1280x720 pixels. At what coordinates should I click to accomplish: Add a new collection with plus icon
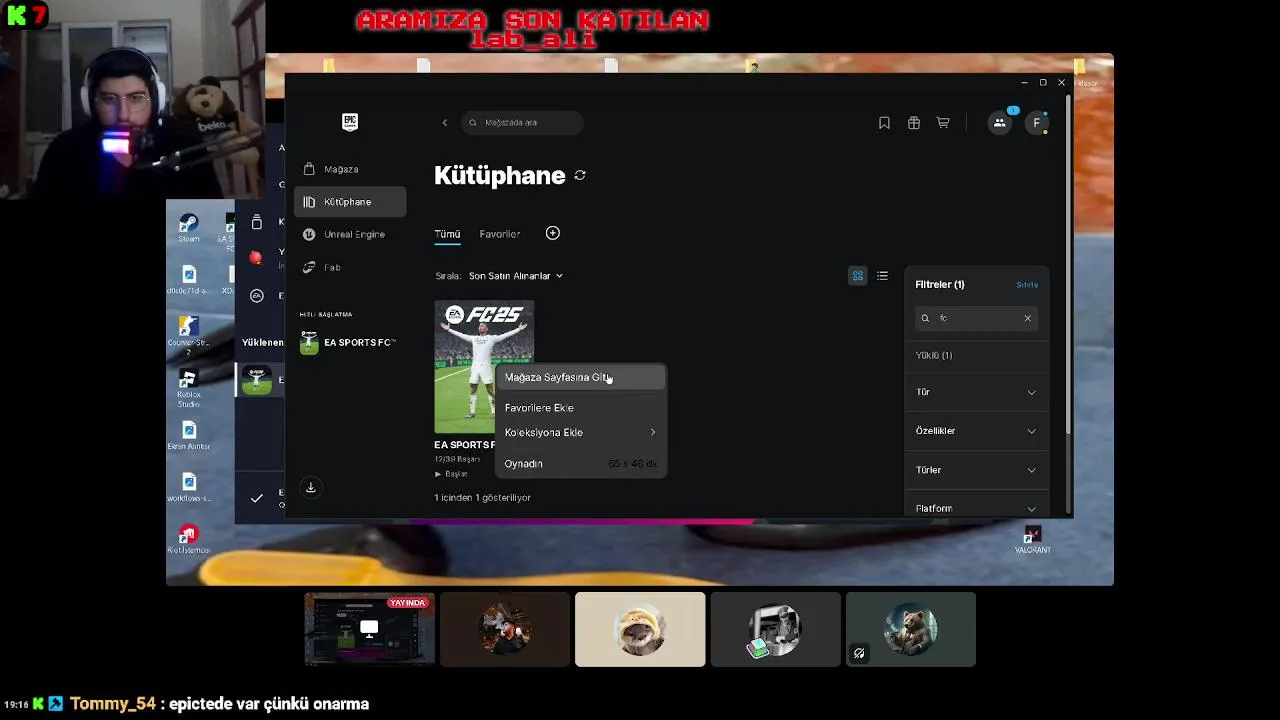coord(553,233)
